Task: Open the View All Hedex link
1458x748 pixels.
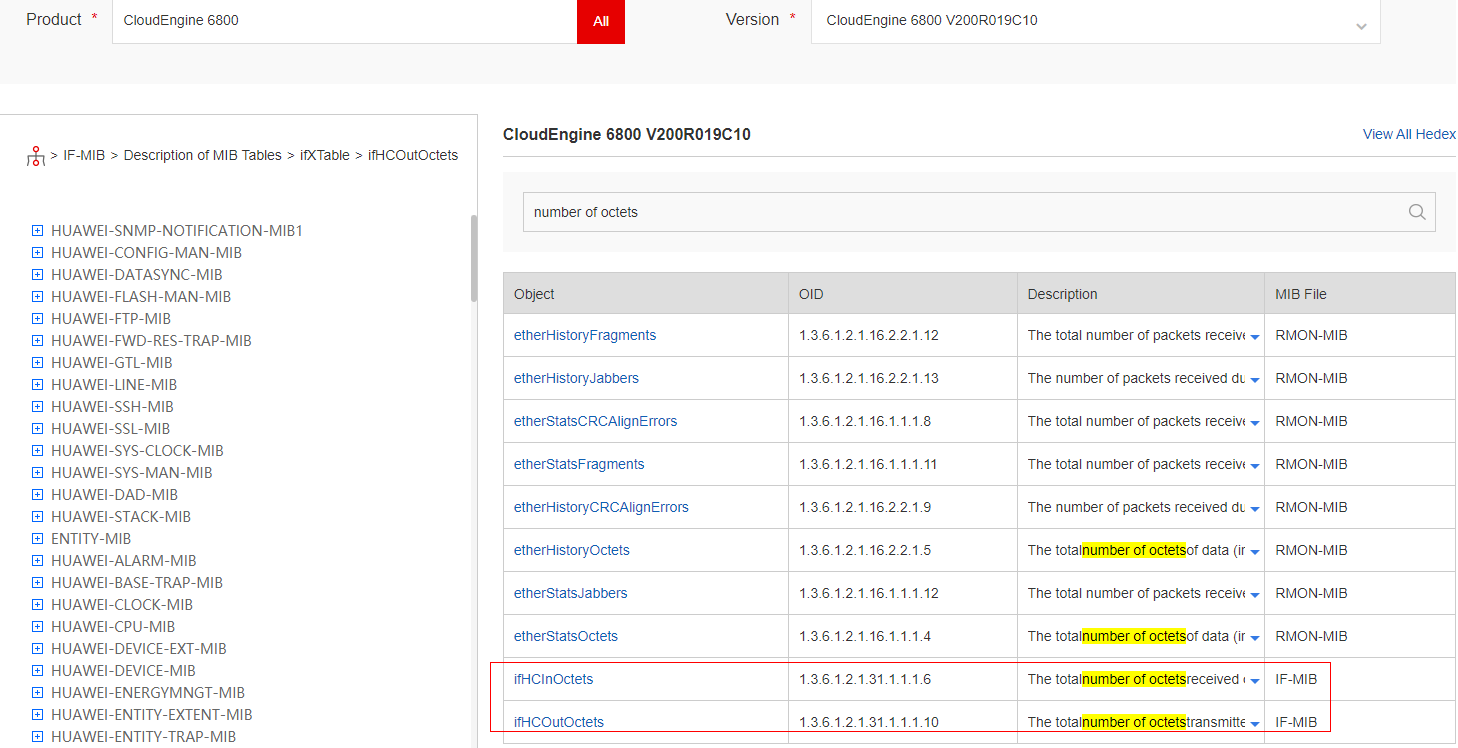Action: click(x=1409, y=134)
